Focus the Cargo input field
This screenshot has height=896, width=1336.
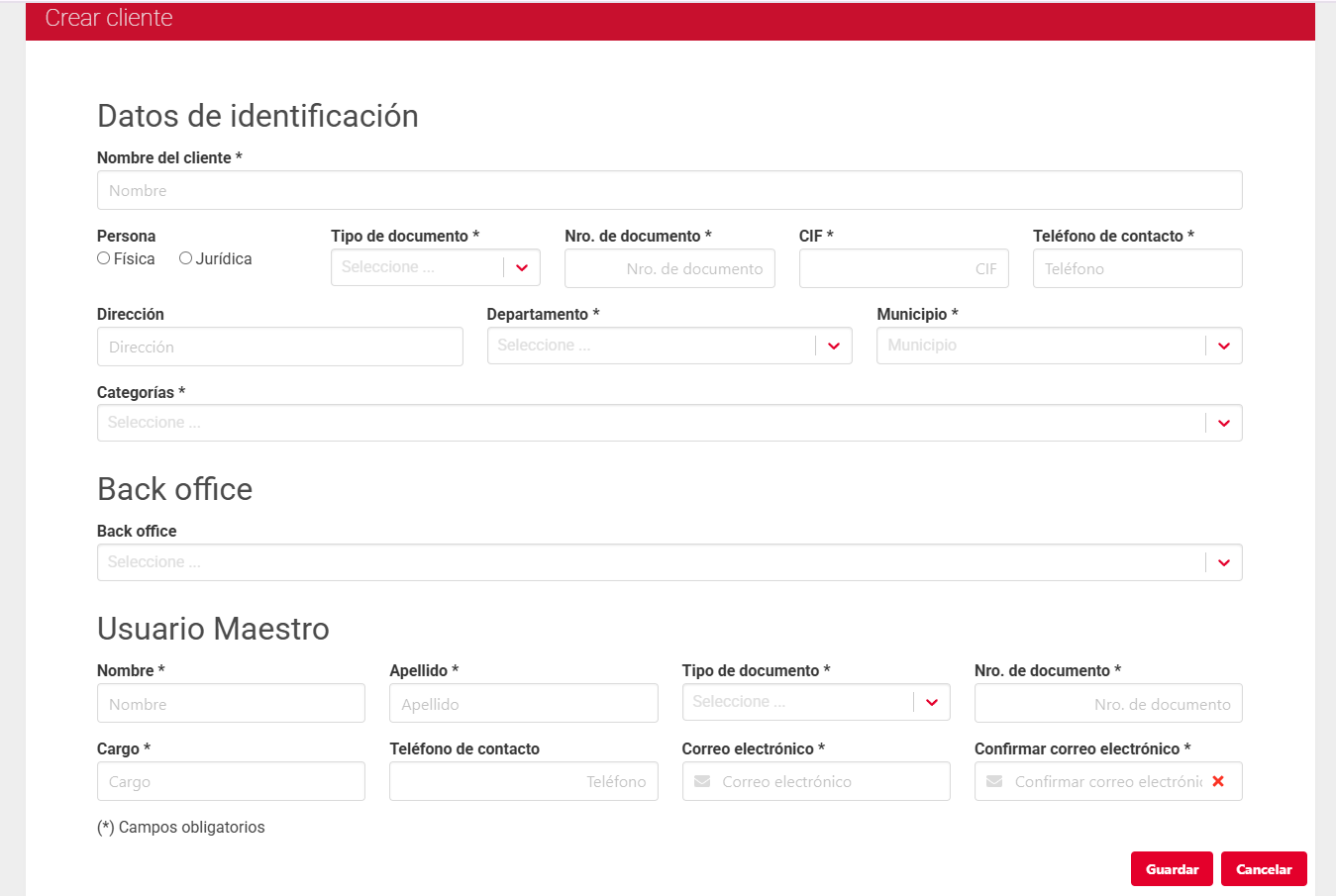231,781
